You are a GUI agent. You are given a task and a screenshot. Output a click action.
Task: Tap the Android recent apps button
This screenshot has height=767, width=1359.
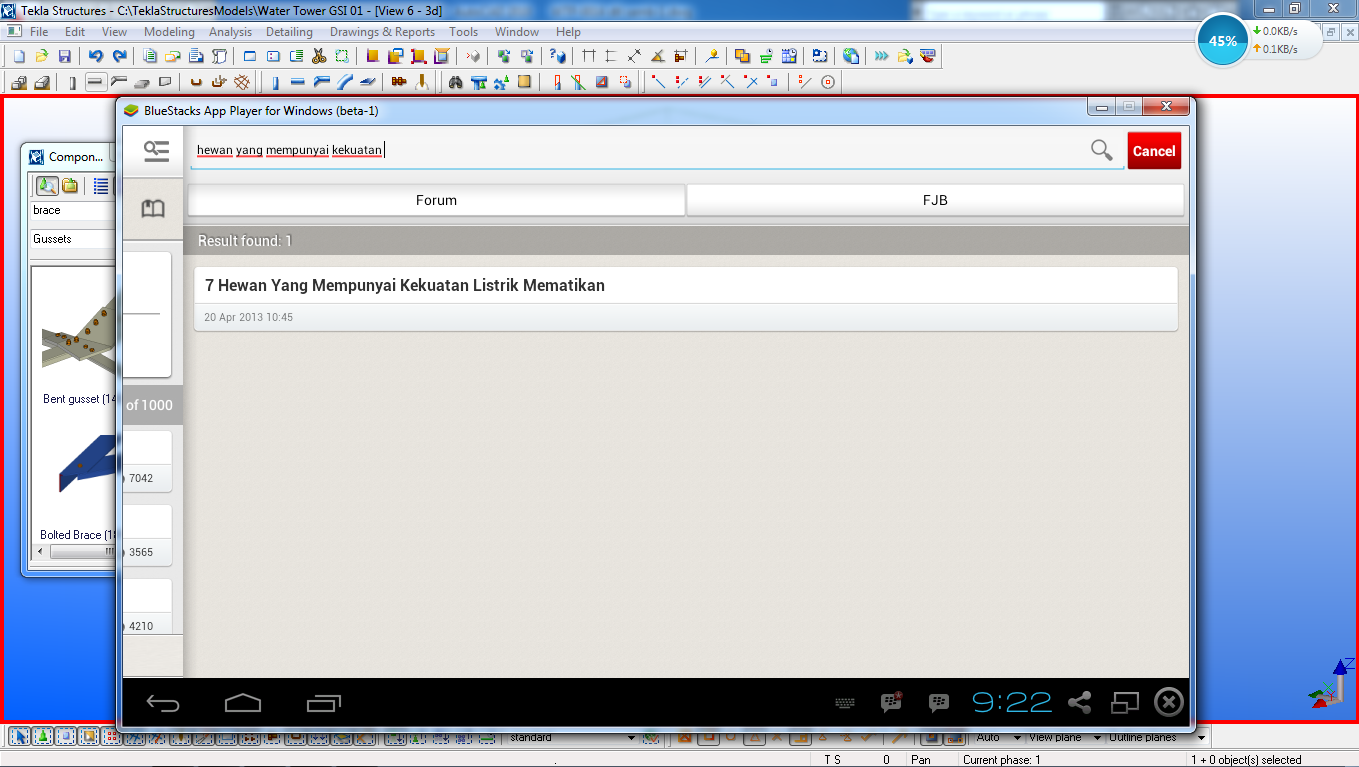click(x=324, y=703)
